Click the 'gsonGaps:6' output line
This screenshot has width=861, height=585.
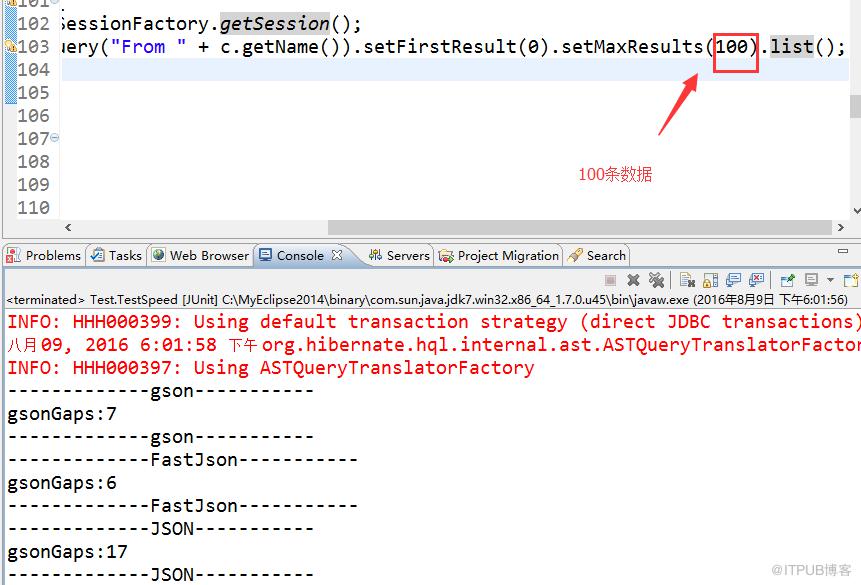pyautogui.click(x=62, y=483)
